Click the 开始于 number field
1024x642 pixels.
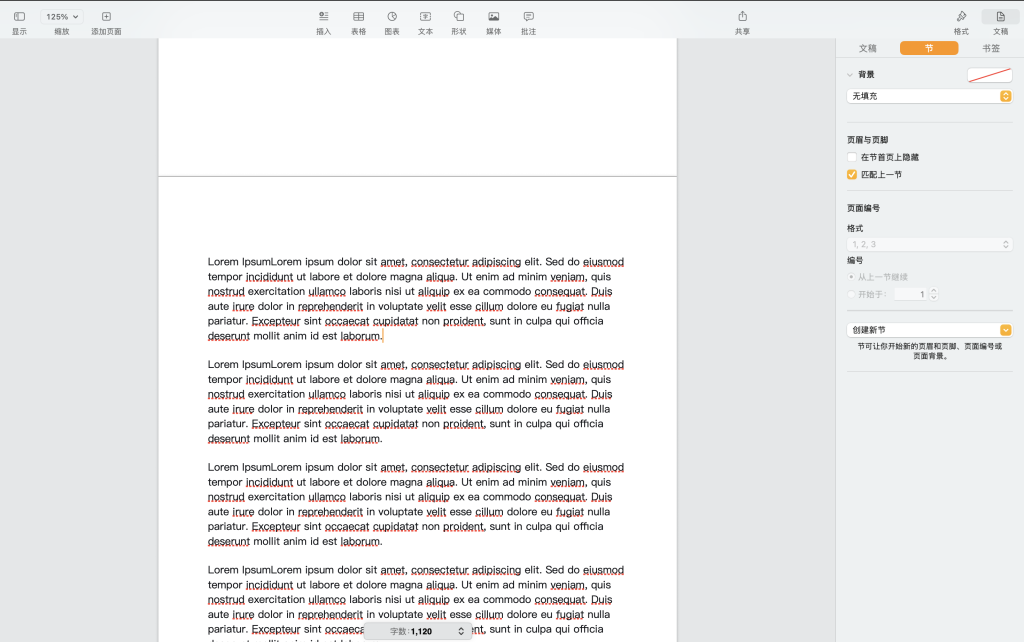910,295
